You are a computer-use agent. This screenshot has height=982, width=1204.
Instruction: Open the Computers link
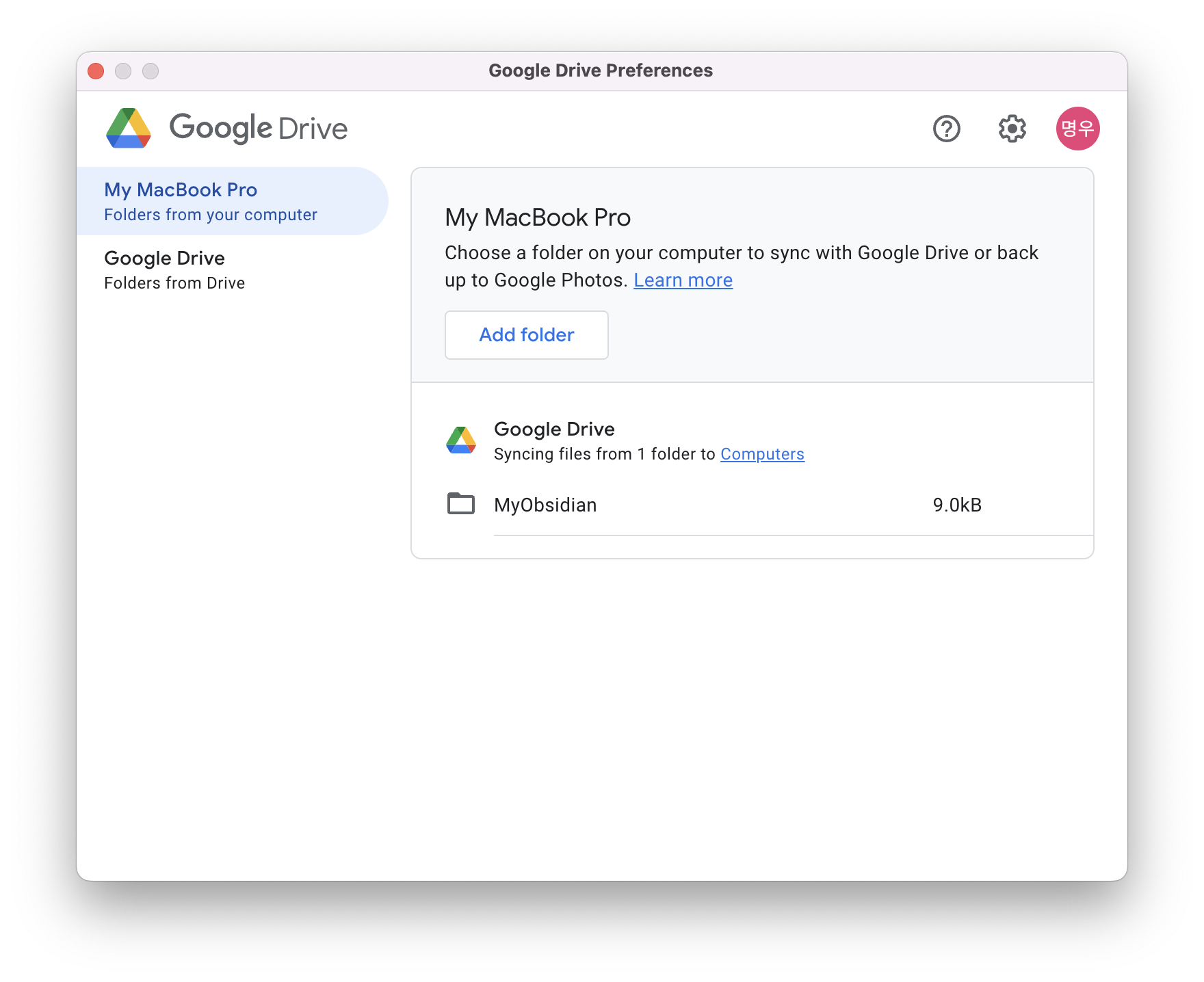click(762, 454)
